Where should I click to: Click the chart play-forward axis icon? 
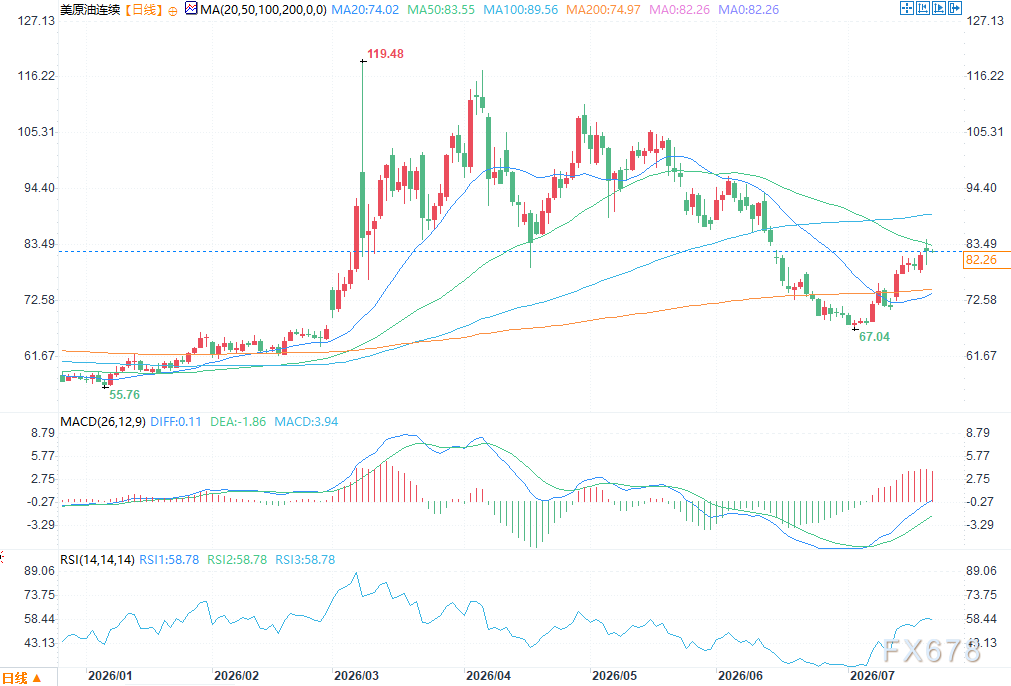click(939, 8)
